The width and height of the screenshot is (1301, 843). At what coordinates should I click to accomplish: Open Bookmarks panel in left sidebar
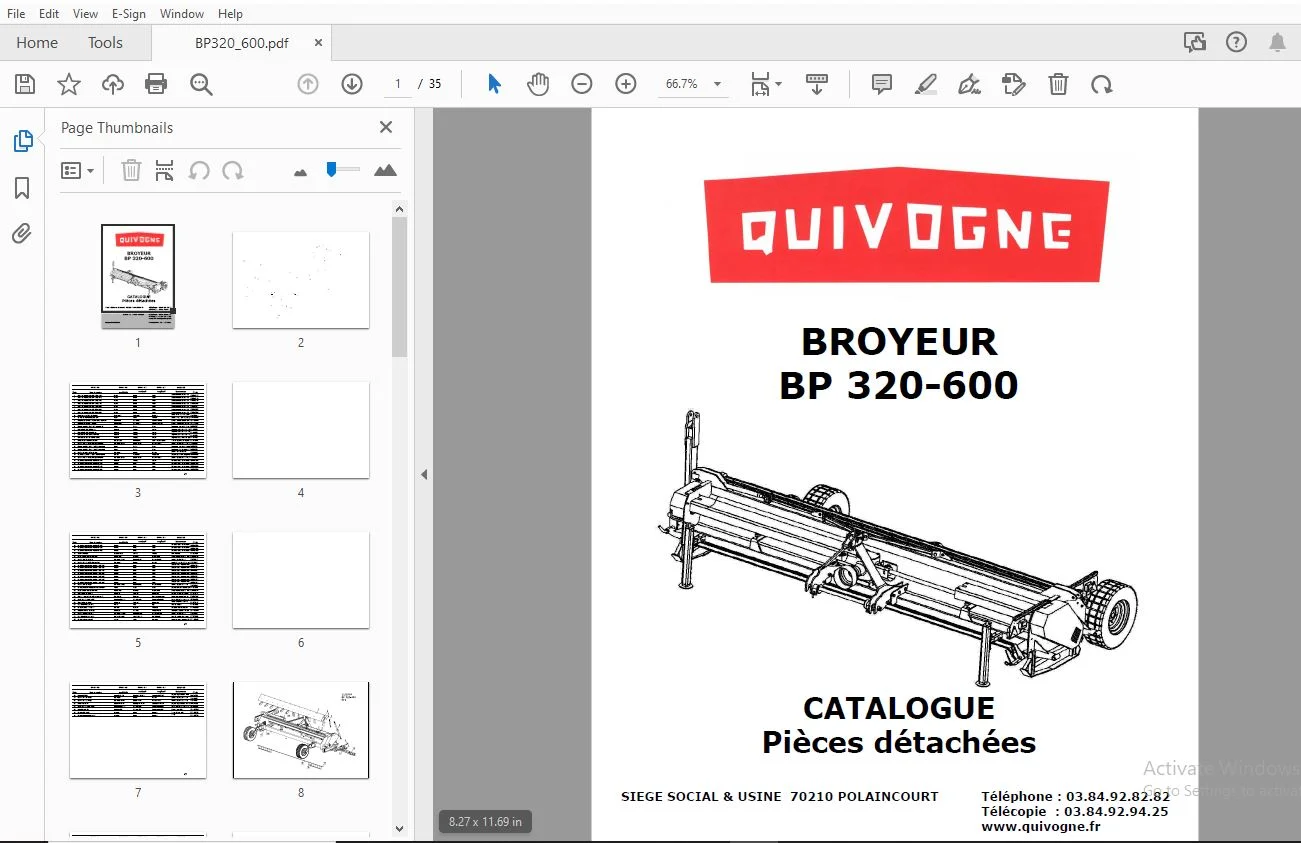pos(22,188)
